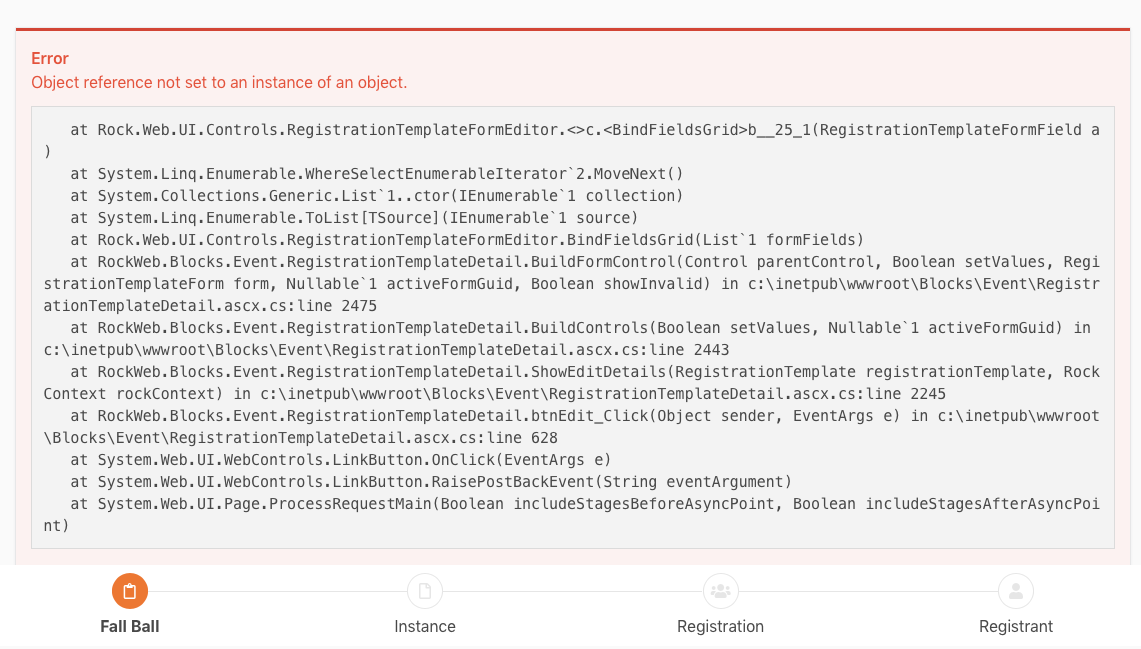Select the Fall Ball step label
The image size is (1141, 649).
coord(129,626)
